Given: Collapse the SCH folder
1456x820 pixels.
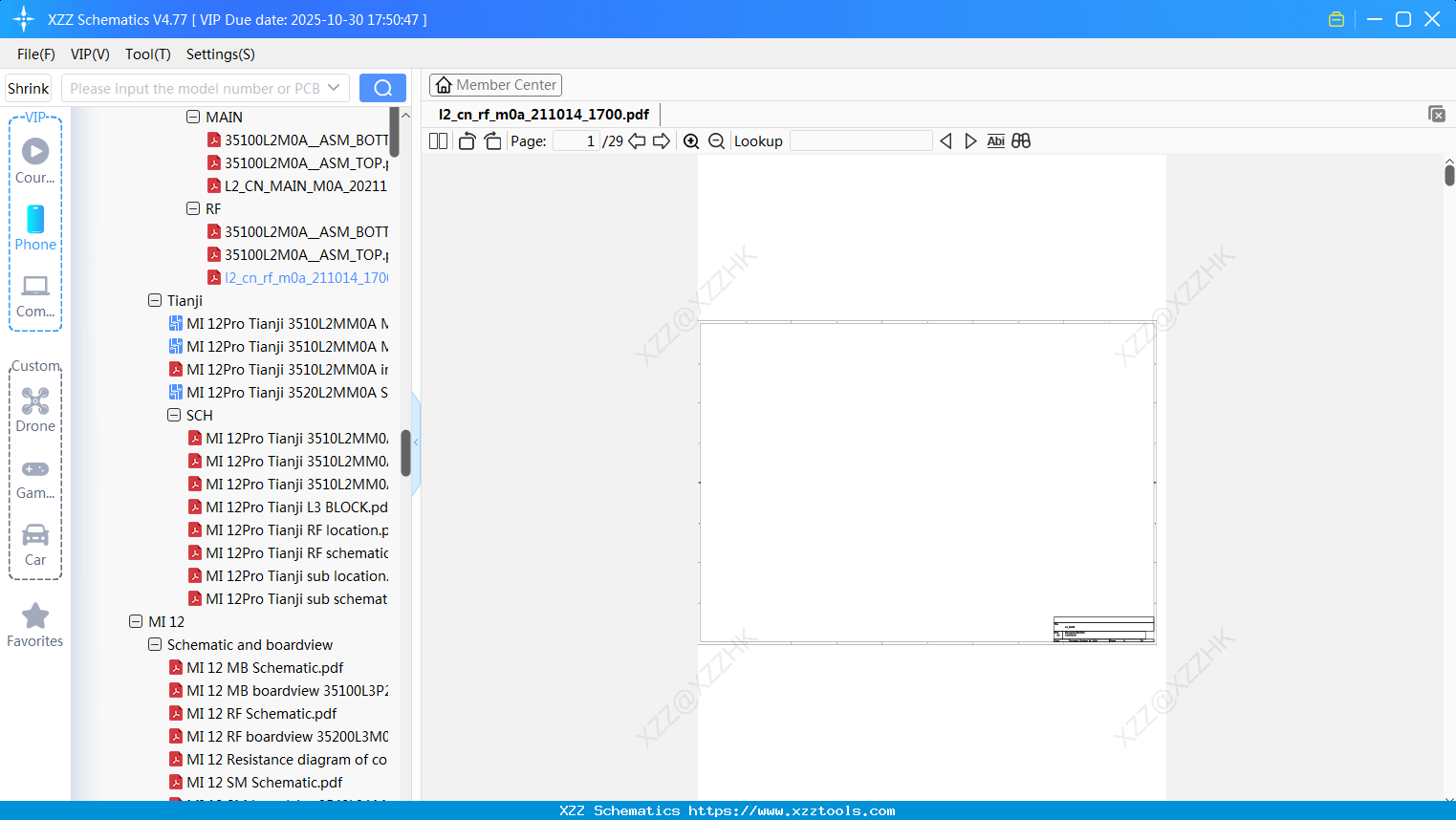Looking at the screenshot, I should pyautogui.click(x=174, y=415).
